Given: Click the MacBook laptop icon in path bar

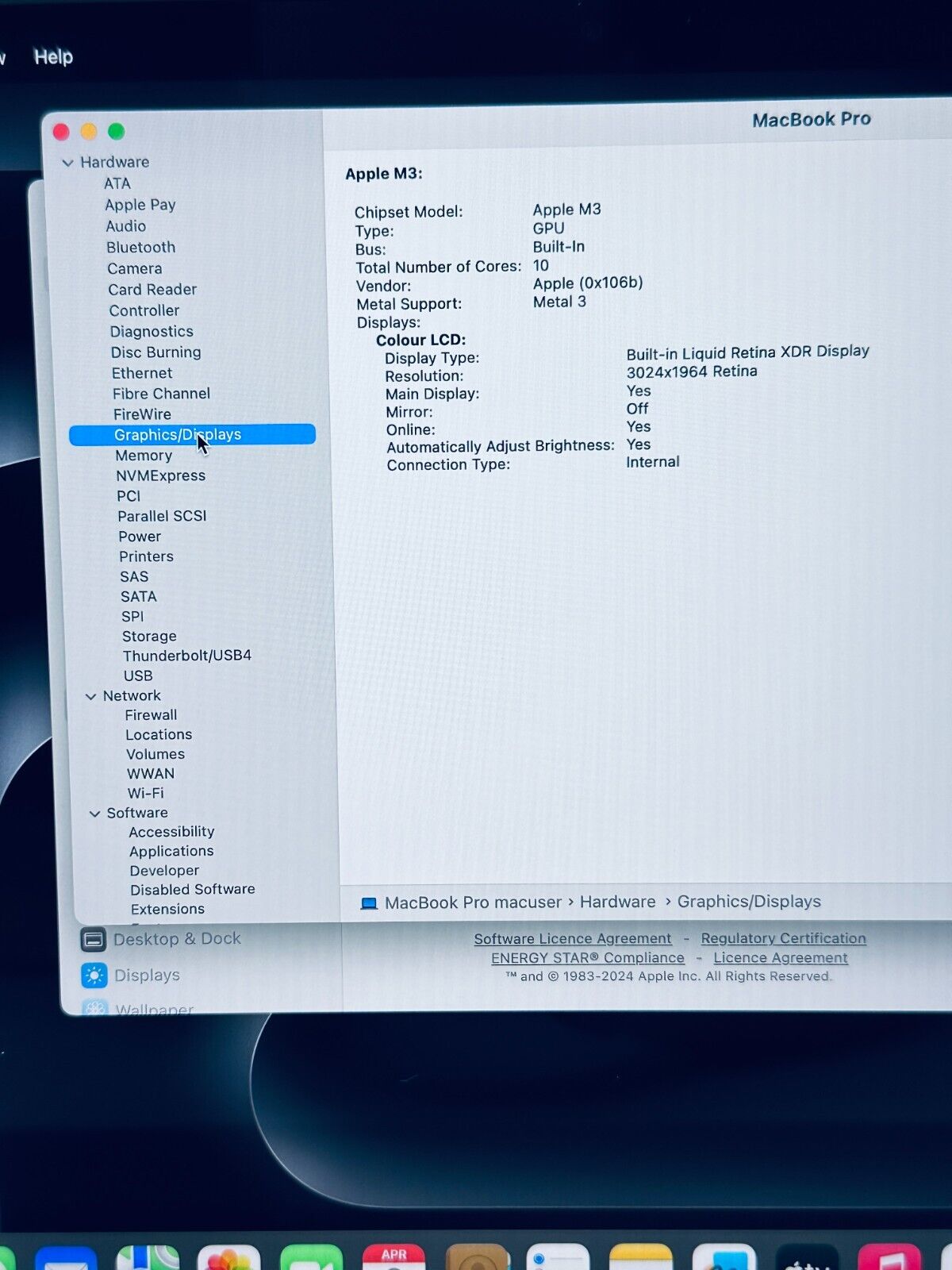Looking at the screenshot, I should (369, 904).
